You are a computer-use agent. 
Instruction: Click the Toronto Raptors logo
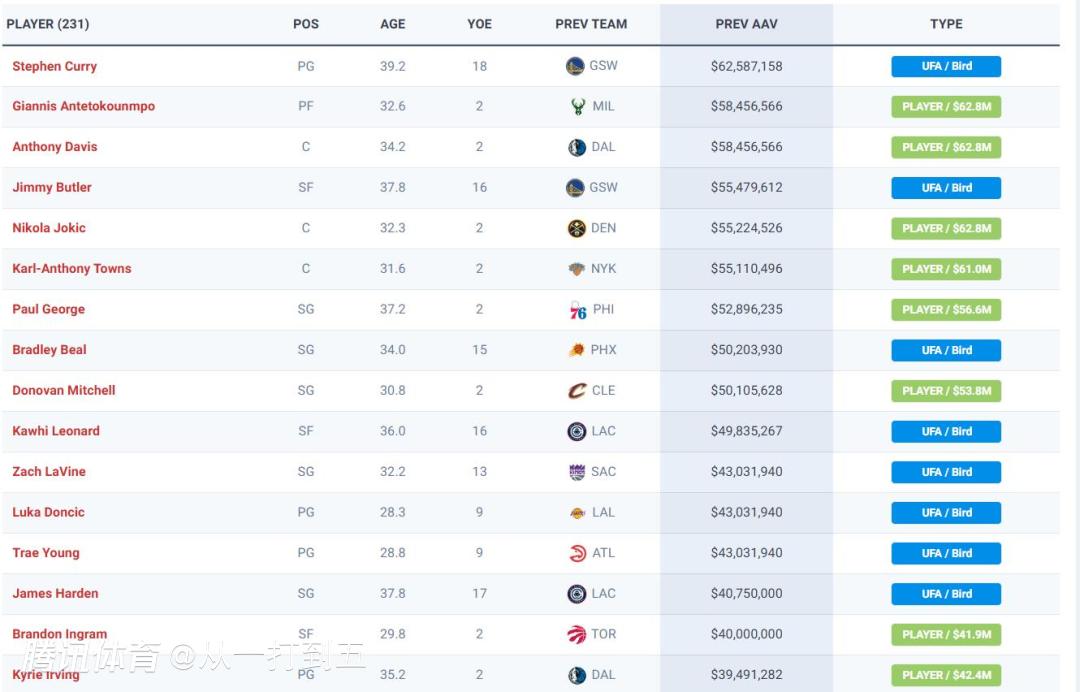tap(576, 634)
